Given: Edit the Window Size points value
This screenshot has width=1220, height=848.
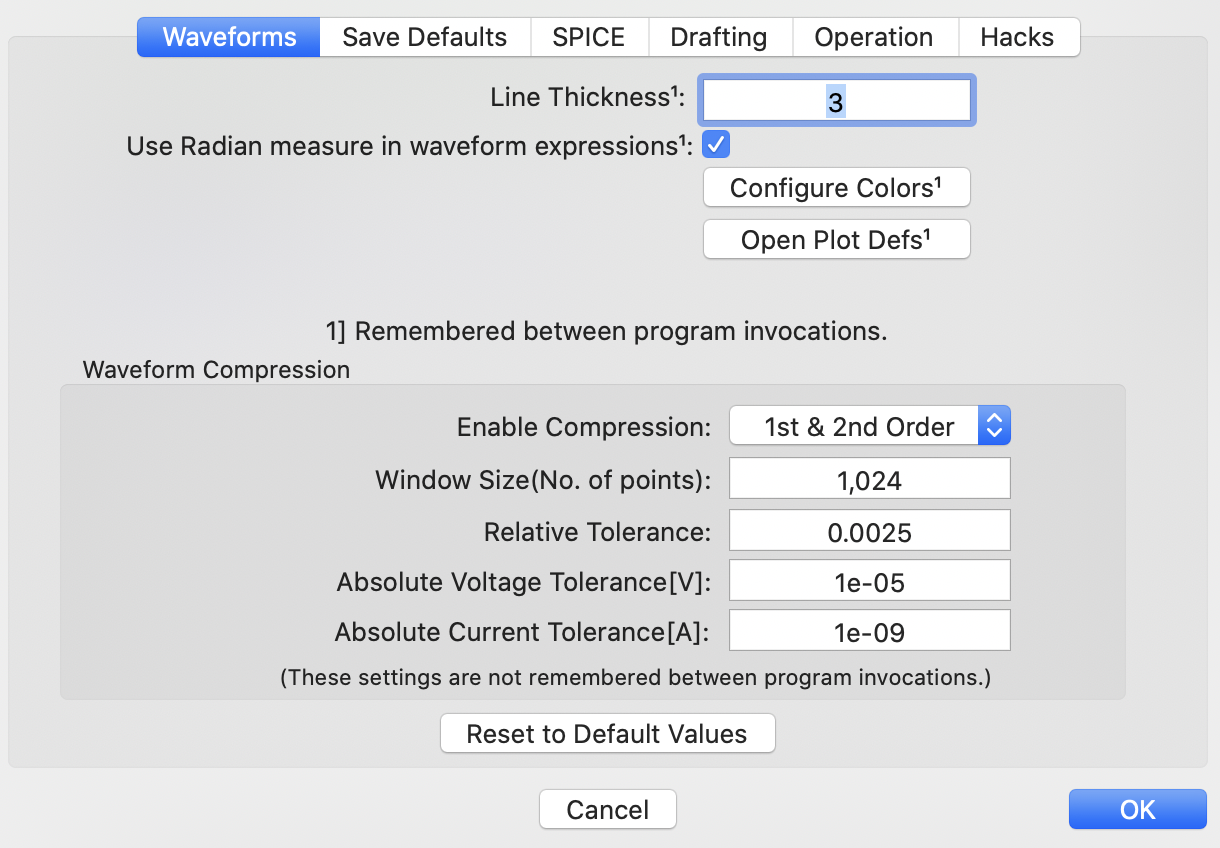Looking at the screenshot, I should coord(869,478).
